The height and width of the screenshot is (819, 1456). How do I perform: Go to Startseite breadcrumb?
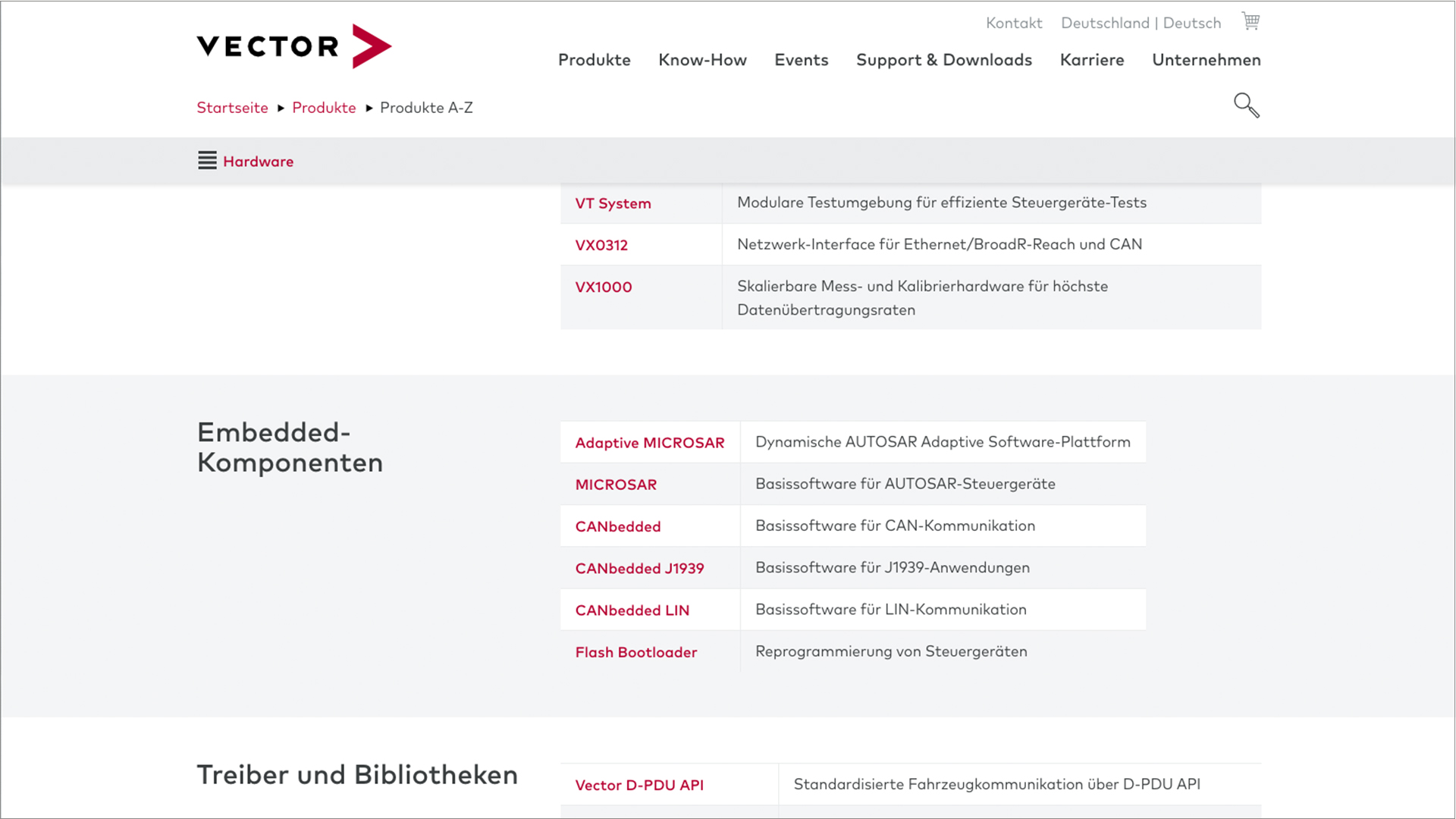[232, 108]
